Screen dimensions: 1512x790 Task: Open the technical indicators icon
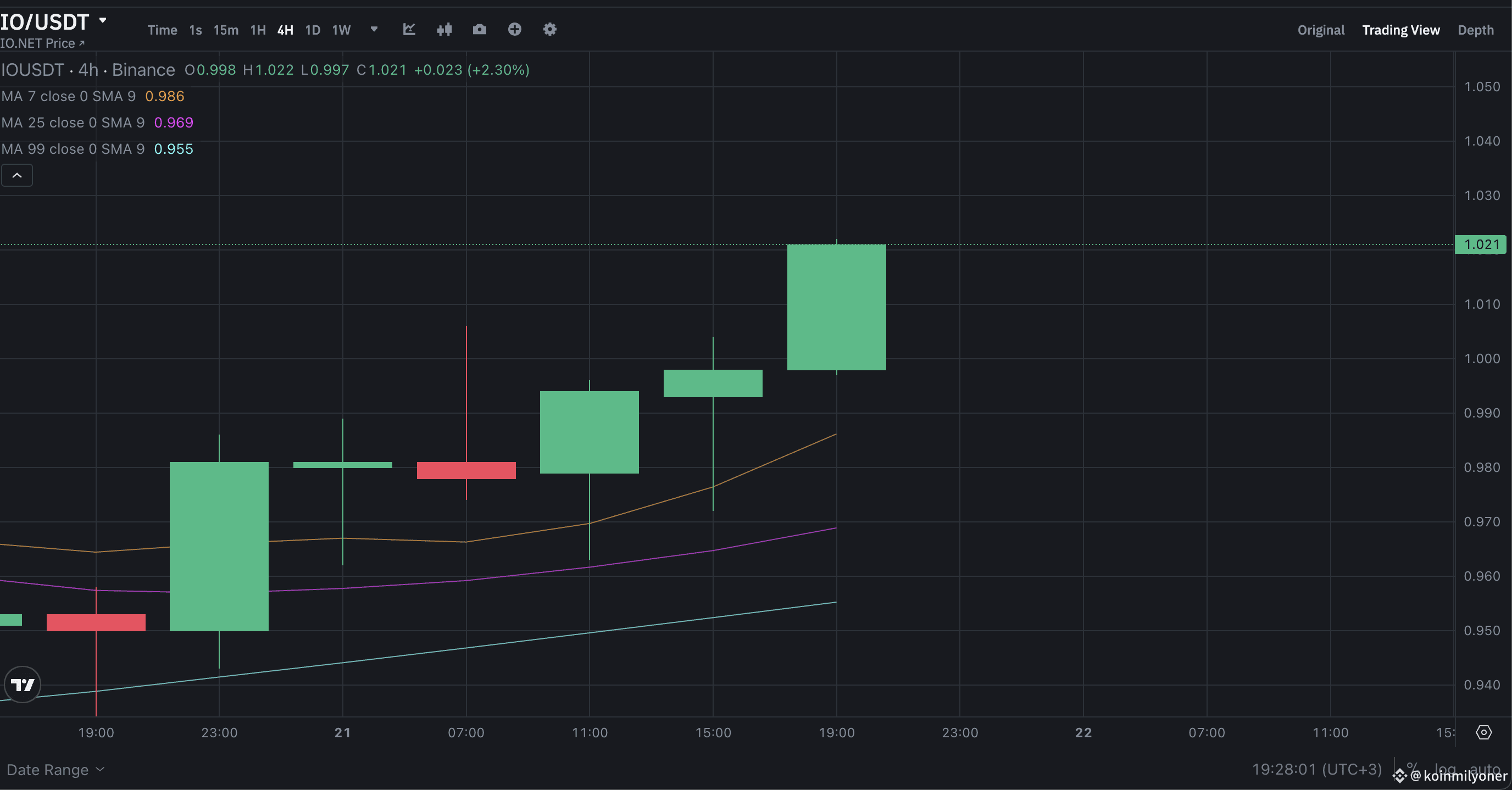(409, 29)
